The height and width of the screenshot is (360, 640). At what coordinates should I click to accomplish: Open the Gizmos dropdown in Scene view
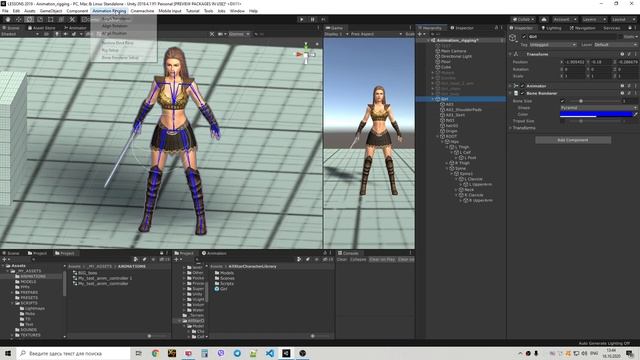coord(239,34)
